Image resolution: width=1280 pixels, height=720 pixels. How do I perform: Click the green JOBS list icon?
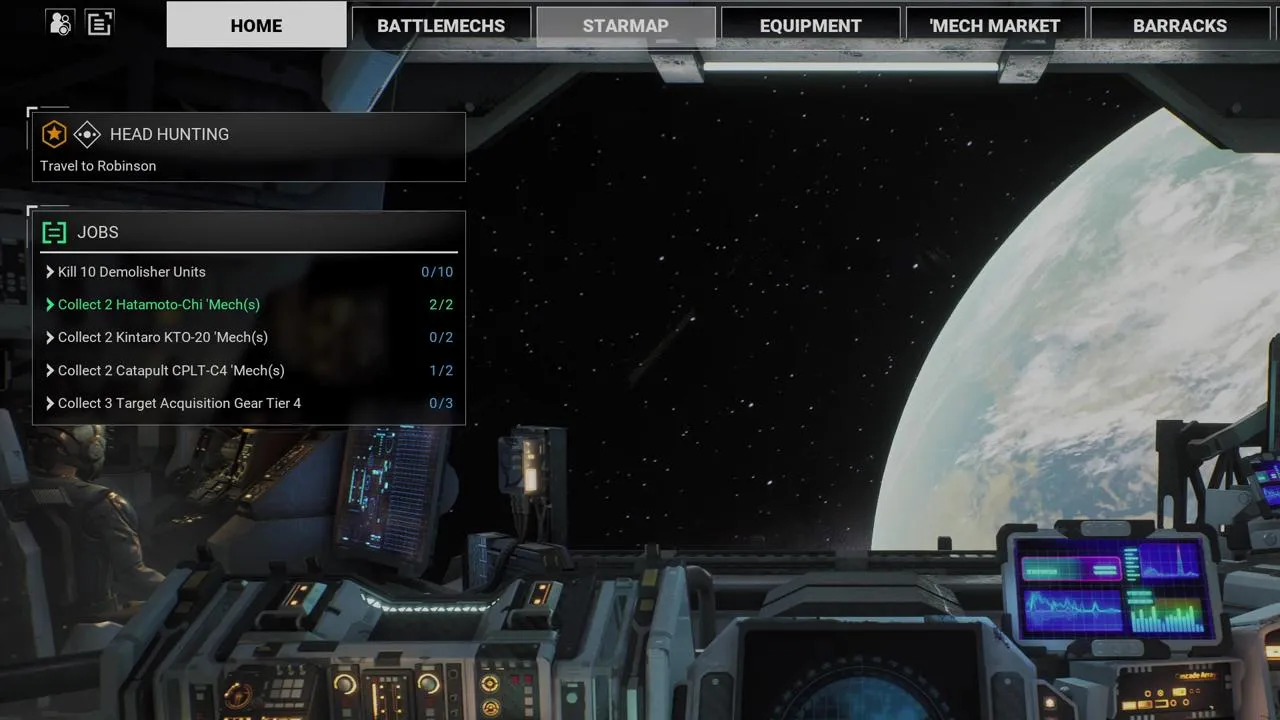point(54,233)
